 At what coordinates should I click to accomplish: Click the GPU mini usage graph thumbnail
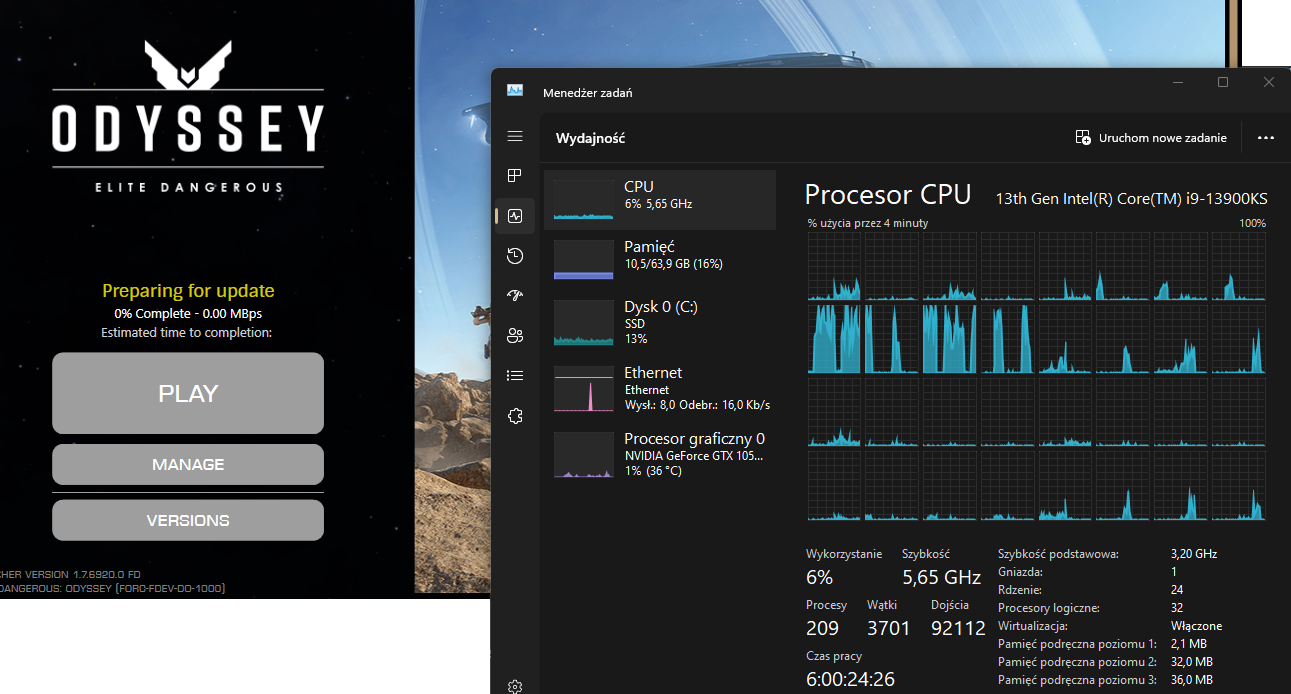click(584, 455)
